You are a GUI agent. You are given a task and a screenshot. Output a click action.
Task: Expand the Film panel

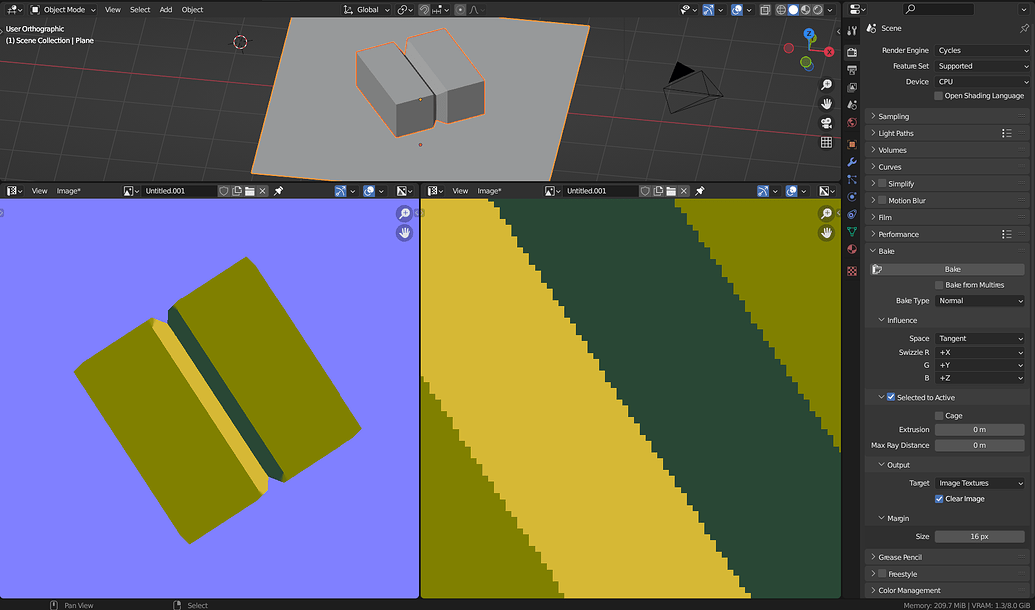coord(947,217)
